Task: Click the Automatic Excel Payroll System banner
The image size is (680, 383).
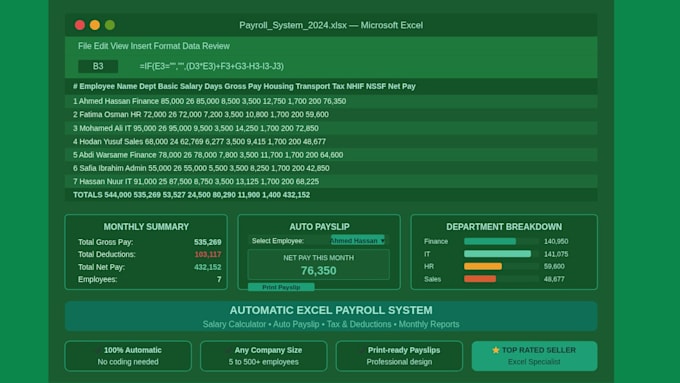Action: pyautogui.click(x=331, y=316)
